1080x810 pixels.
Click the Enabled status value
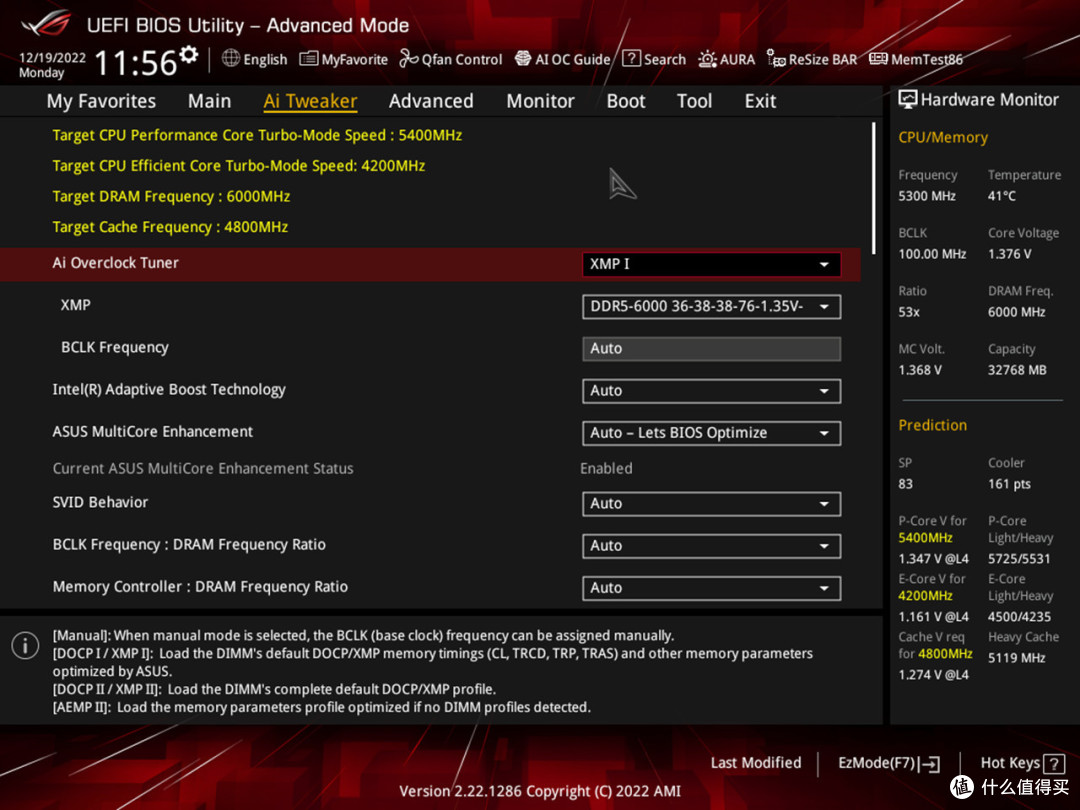[x=606, y=468]
